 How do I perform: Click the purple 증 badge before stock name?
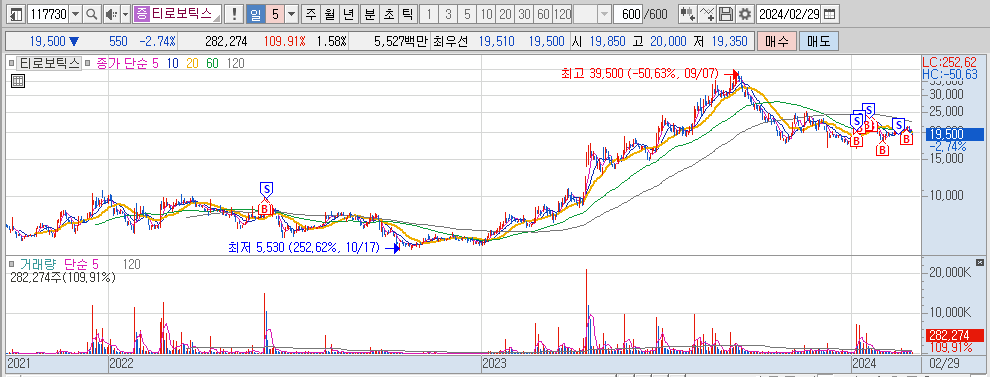click(141, 14)
